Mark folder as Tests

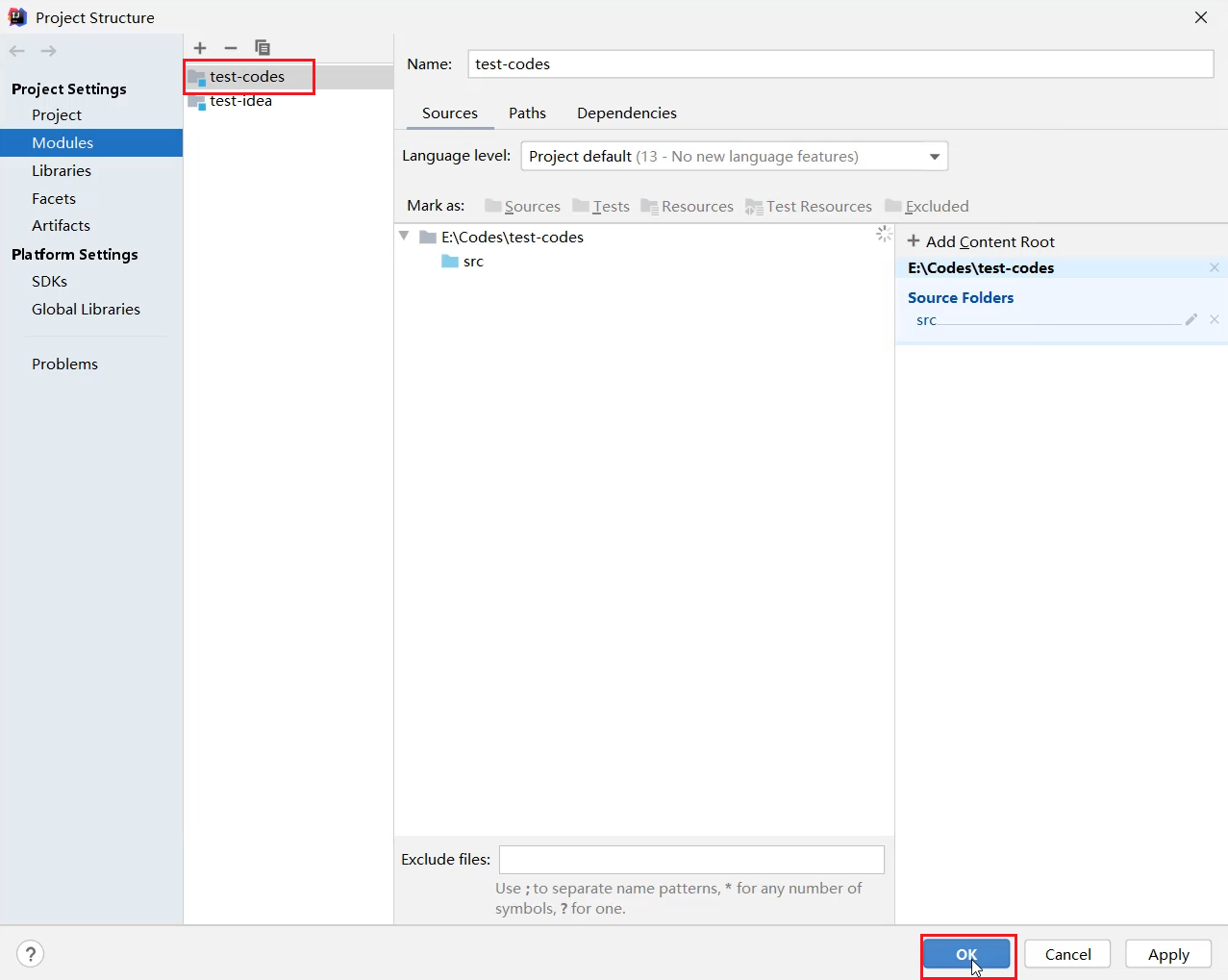pyautogui.click(x=601, y=207)
